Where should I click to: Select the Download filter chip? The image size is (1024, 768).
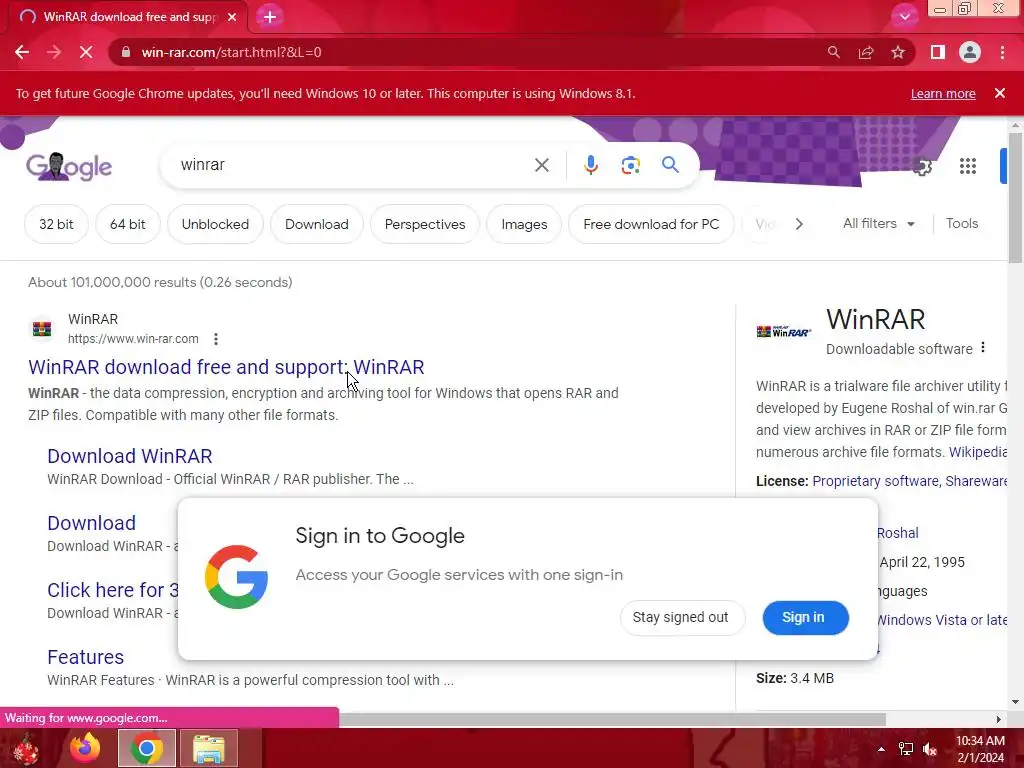[317, 224]
